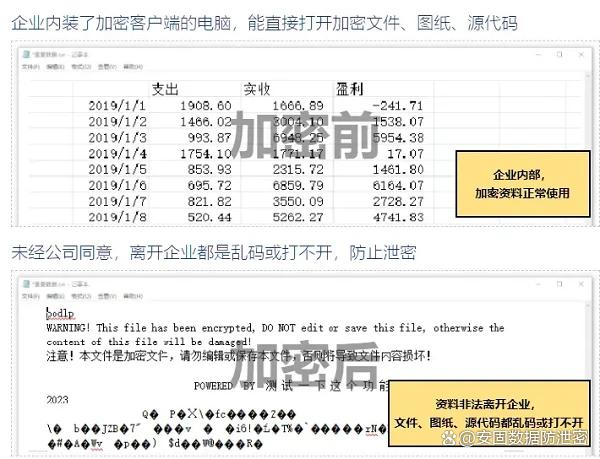
Task: Click the value 1908.60
Action: coord(206,106)
